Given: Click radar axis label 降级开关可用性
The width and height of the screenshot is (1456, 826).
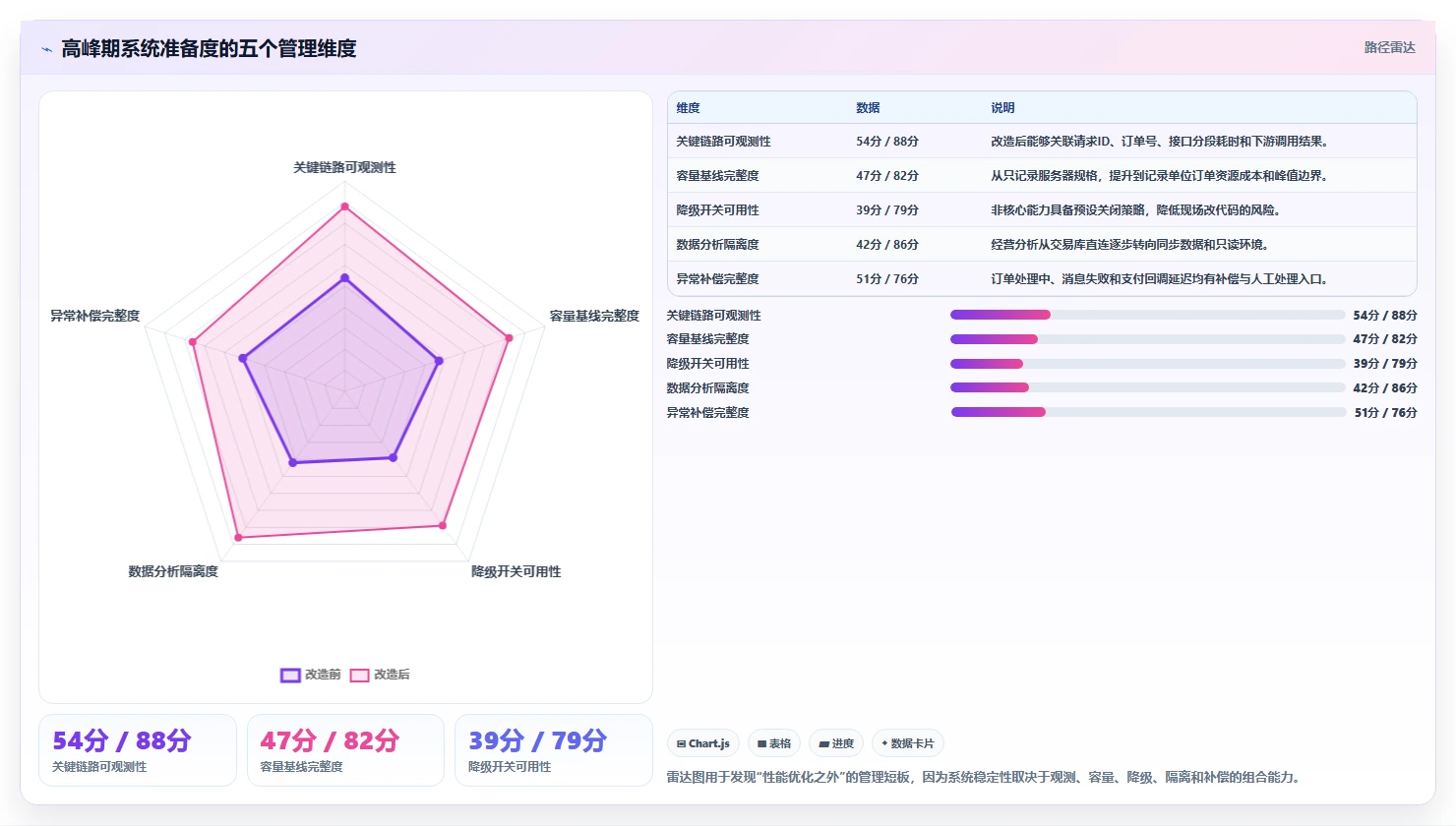Looking at the screenshot, I should pos(516,571).
